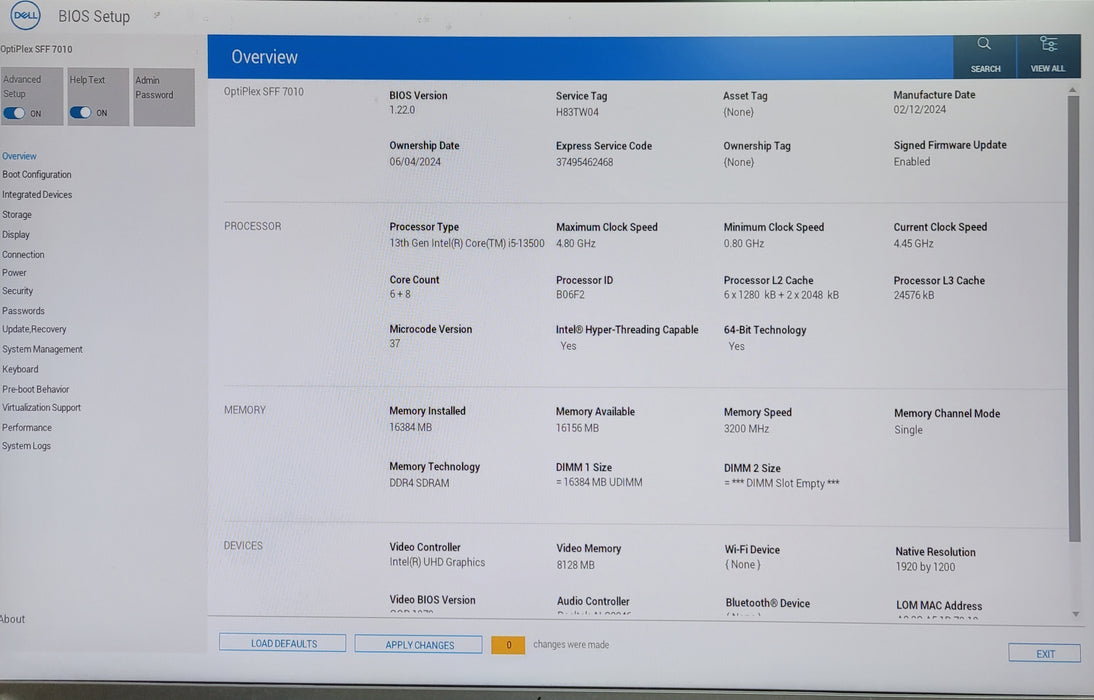Click processor type i5-13500 text
The image size is (1094, 700).
pyautogui.click(x=467, y=244)
